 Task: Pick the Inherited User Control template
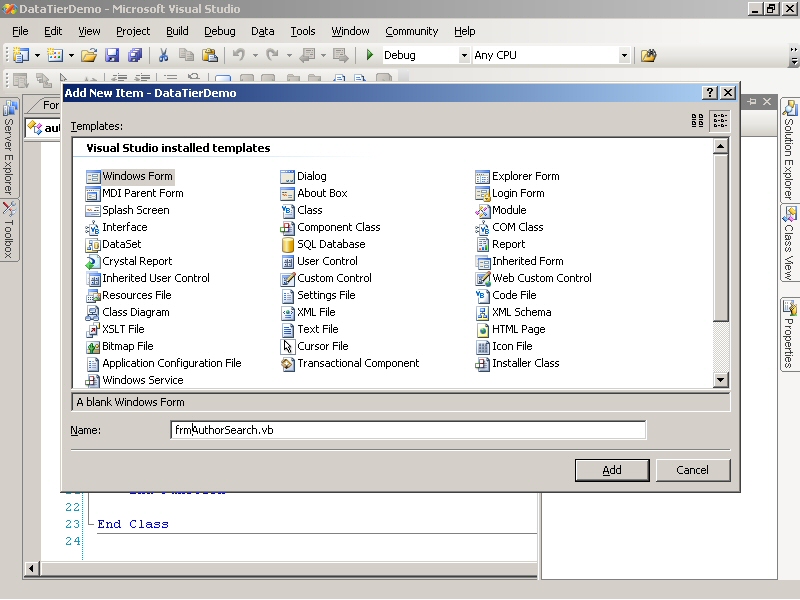point(147,278)
